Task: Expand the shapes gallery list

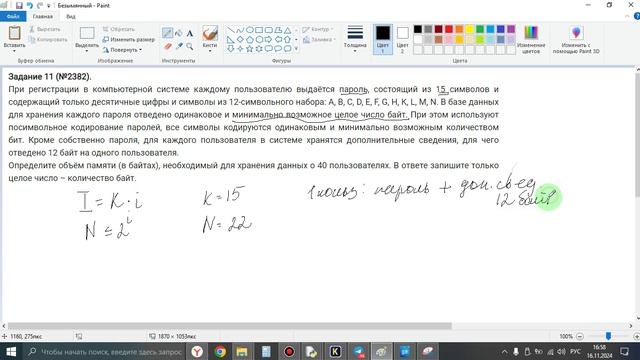Action: point(296,49)
